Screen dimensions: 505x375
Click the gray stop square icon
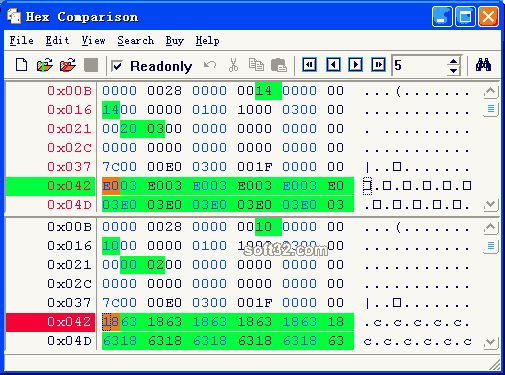click(x=91, y=65)
